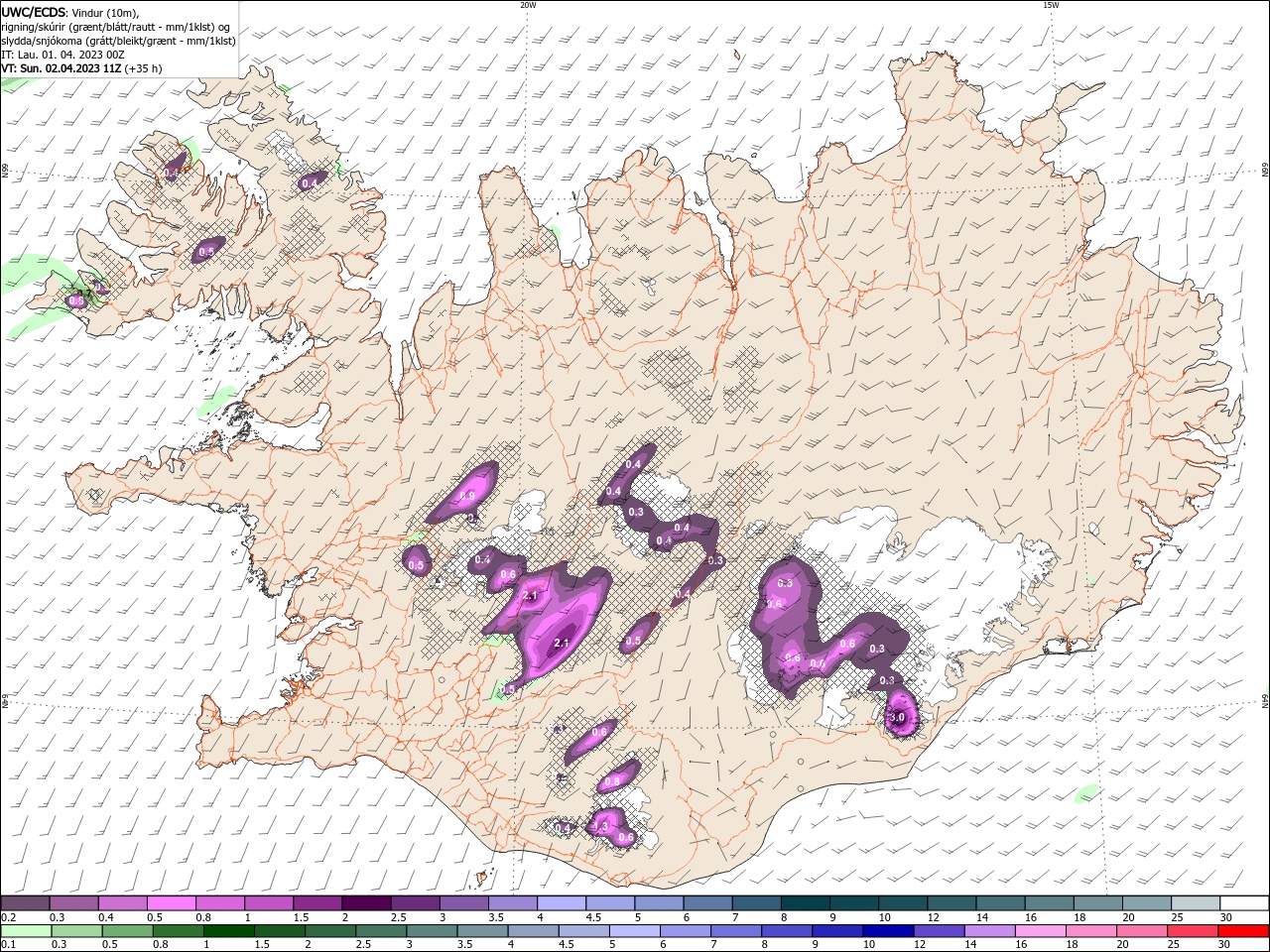
Task: Select the medium green 0.5 rain legend swatch
Action: [x=128, y=931]
